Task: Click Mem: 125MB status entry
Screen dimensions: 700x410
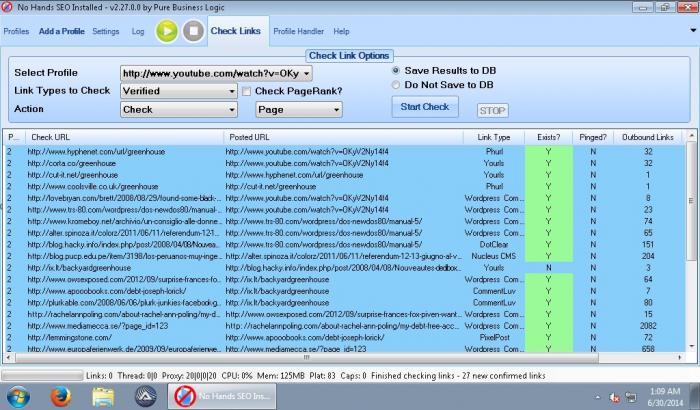Action: [280, 376]
